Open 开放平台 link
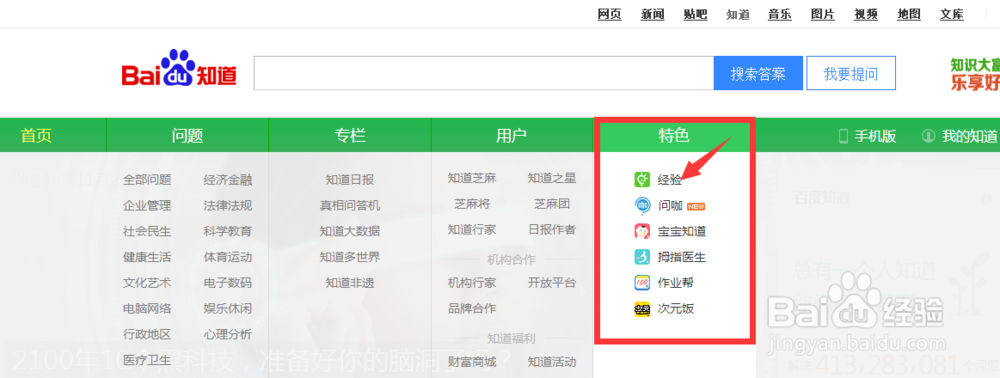Screen dimensions: 1000x378 click(552, 282)
